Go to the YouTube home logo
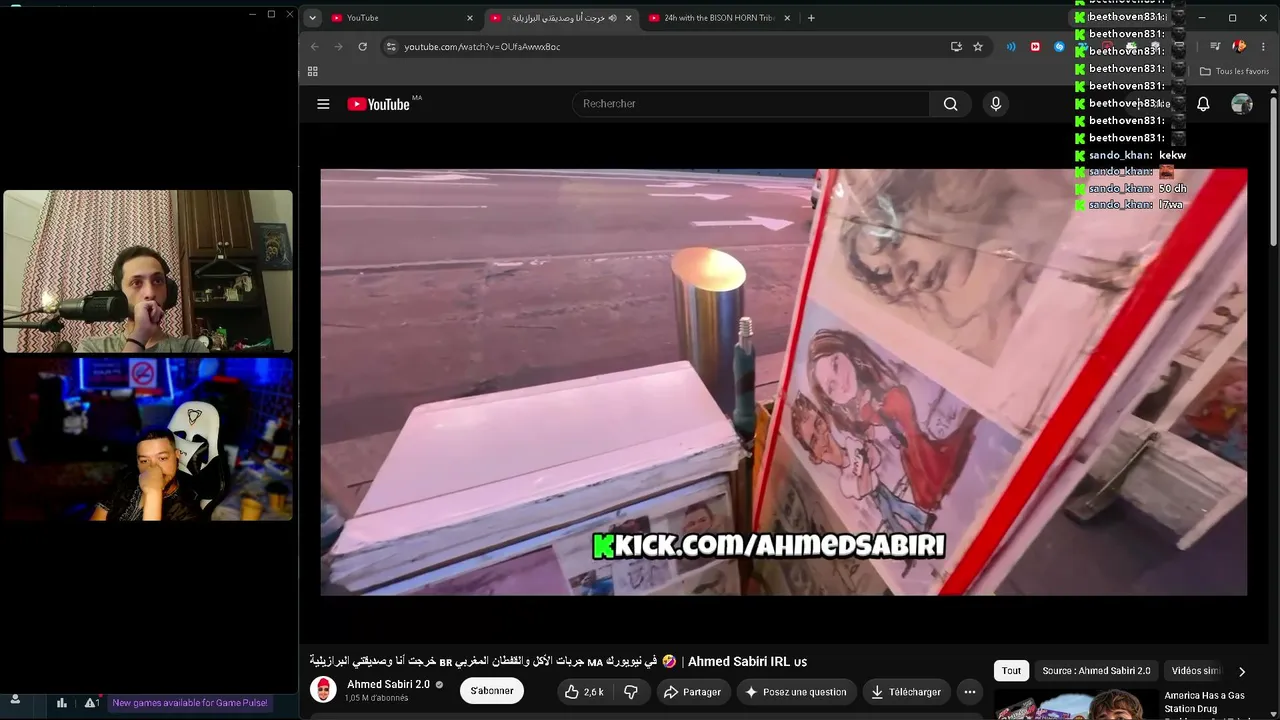 379,104
